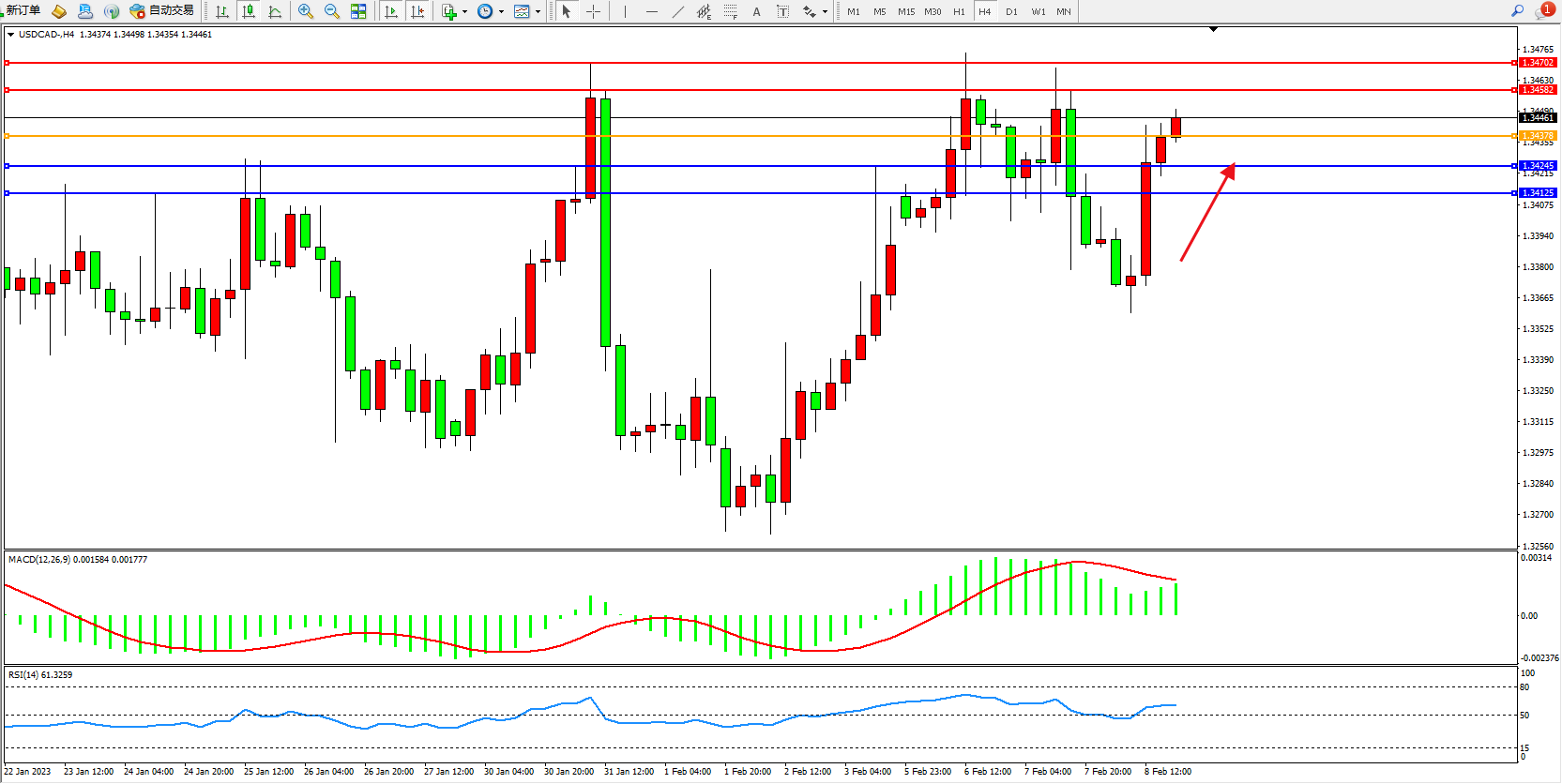Select the Crosshair cursor tool
The width and height of the screenshot is (1562, 784).
593,11
